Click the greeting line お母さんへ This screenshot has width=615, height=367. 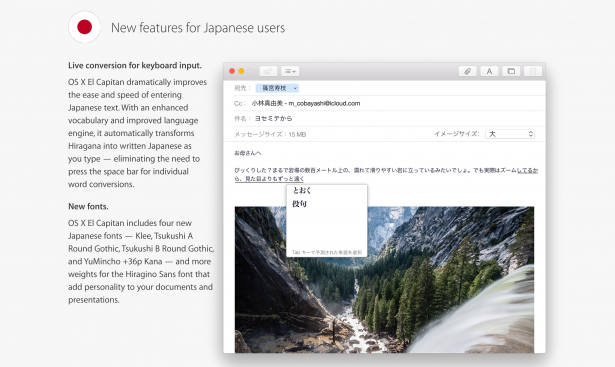(x=247, y=153)
